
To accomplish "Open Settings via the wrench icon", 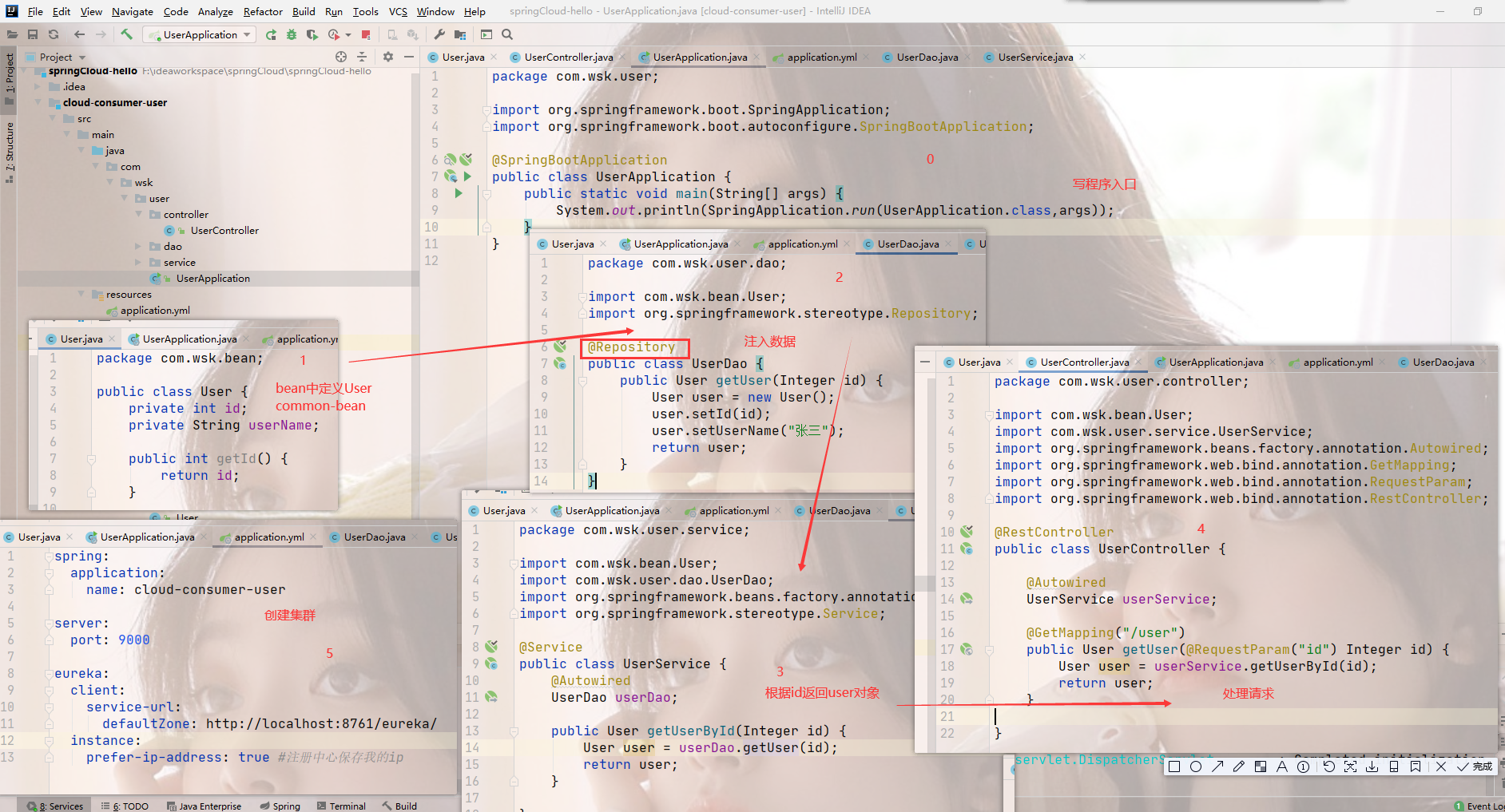I will pos(439,34).
